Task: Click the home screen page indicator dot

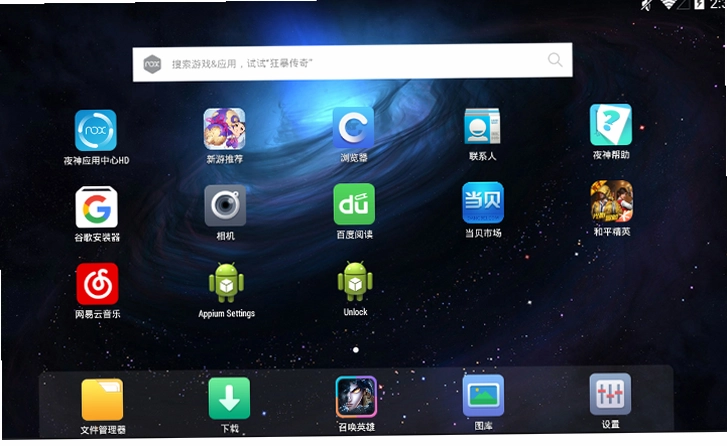Action: point(356,350)
